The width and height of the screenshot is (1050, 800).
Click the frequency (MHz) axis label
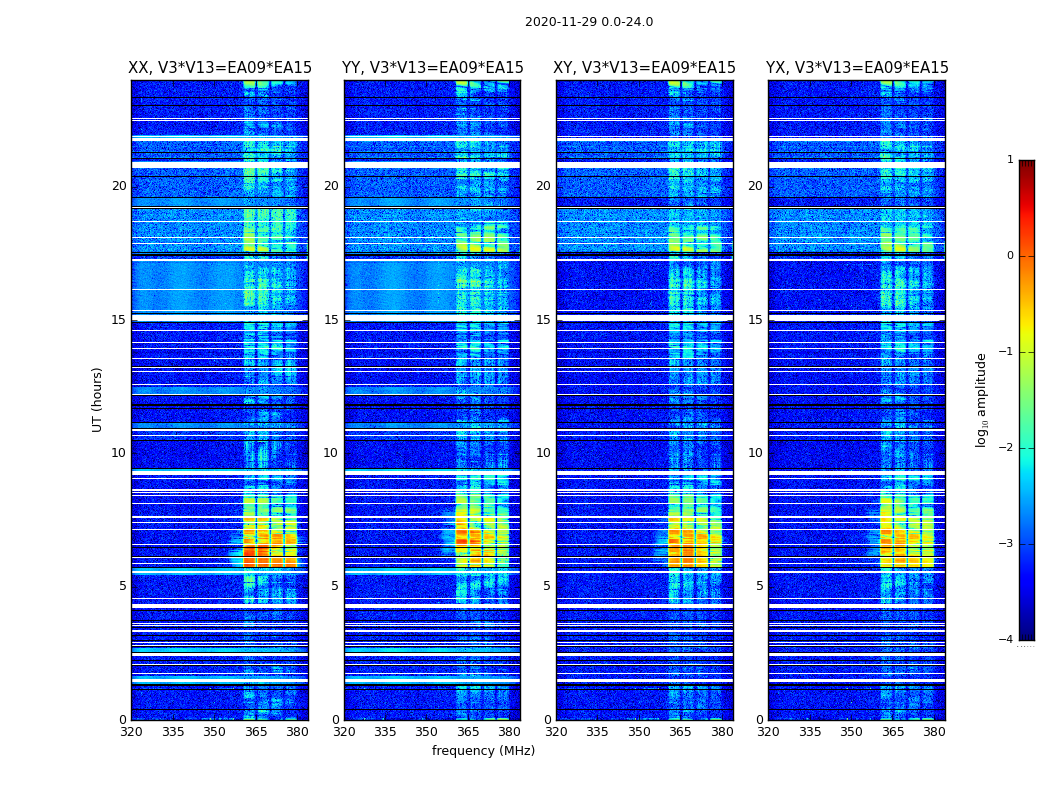[483, 750]
